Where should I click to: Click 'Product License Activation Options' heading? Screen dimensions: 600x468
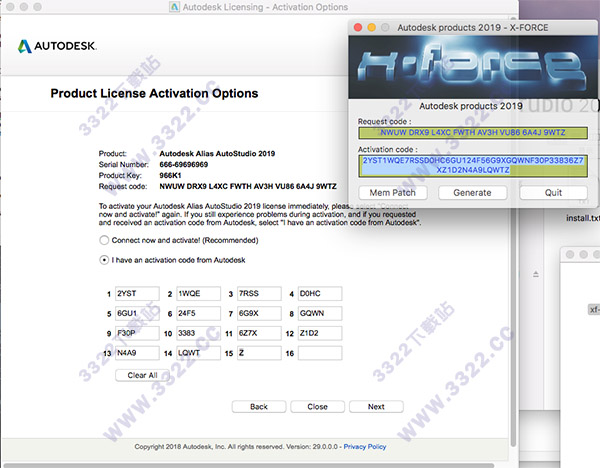[x=154, y=93]
